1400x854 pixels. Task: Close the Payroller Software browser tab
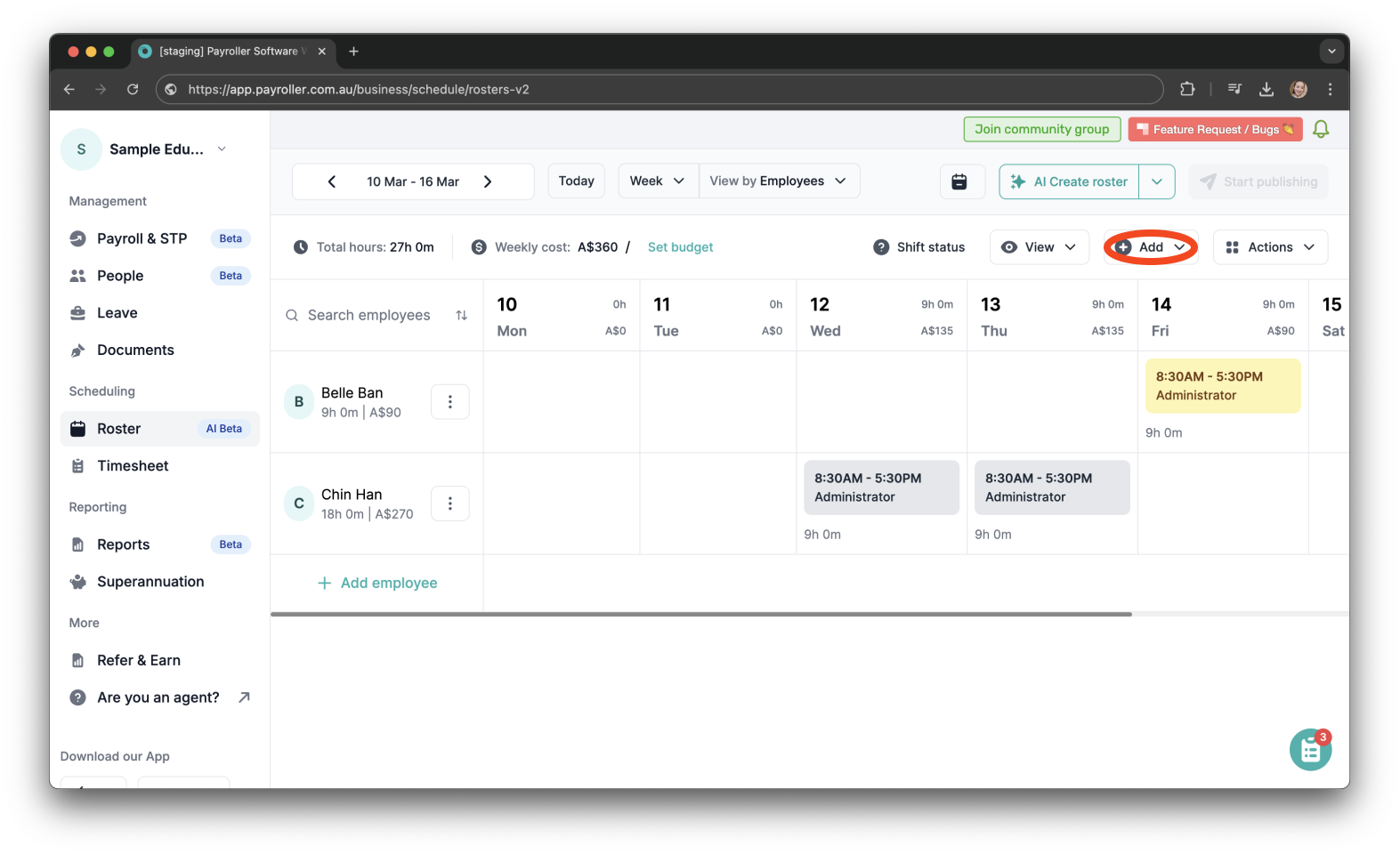[322, 52]
